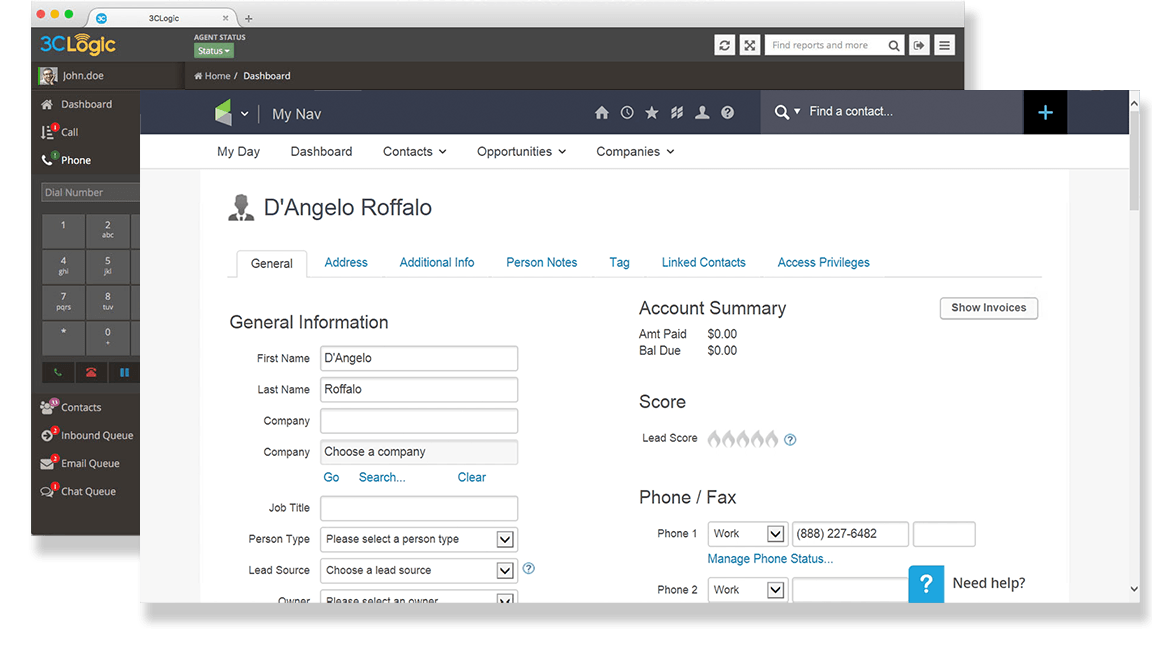The height and width of the screenshot is (654, 1152).
Task: Switch to the Address tab
Action: (346, 262)
